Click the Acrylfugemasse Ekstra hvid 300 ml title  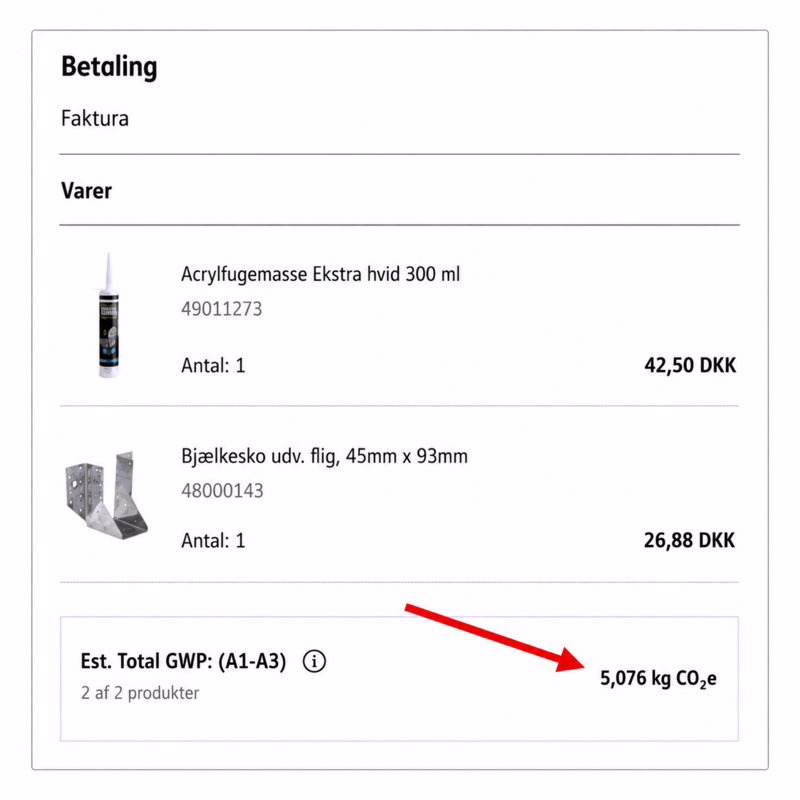(x=320, y=274)
